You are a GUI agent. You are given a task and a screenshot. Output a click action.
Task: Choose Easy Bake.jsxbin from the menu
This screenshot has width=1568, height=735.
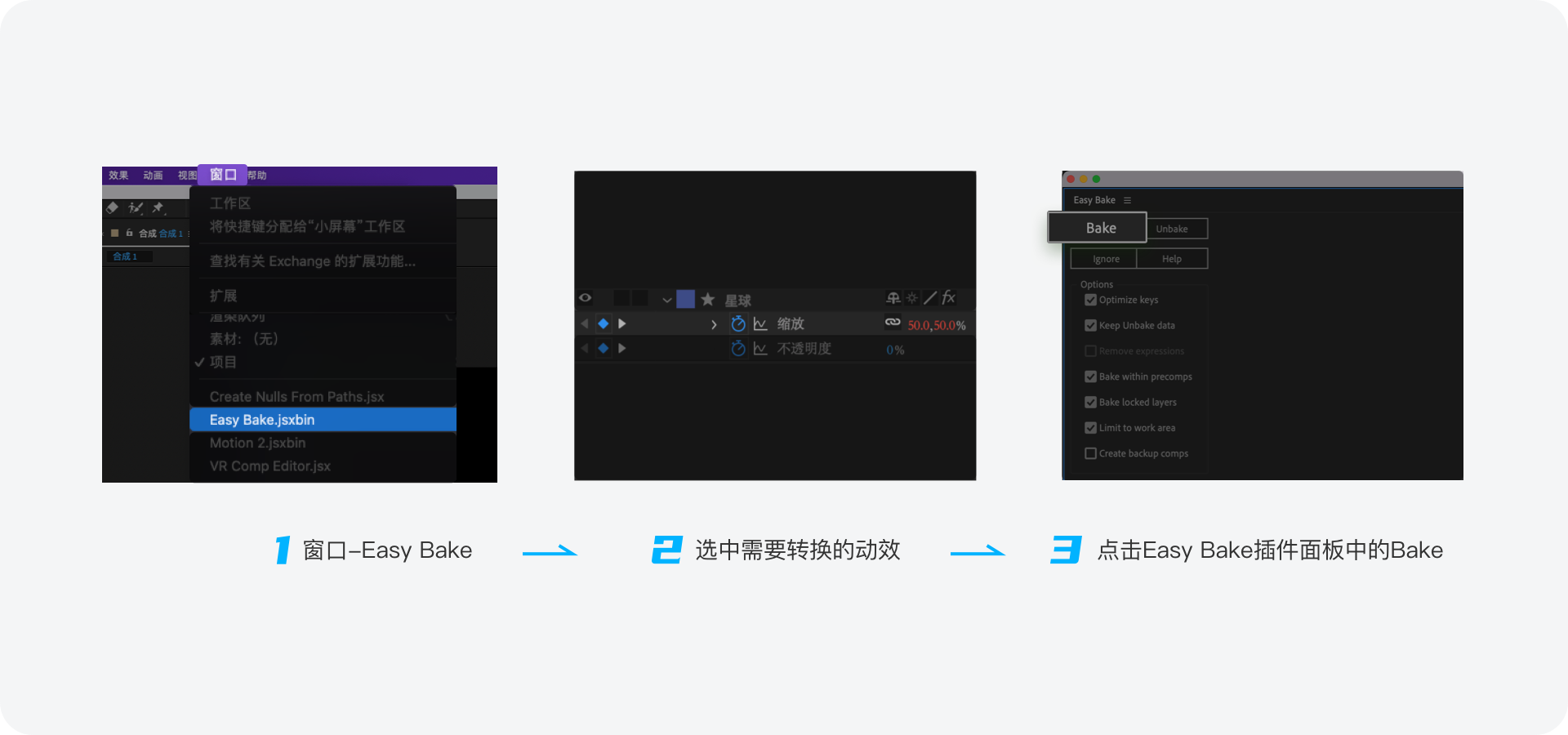click(323, 420)
